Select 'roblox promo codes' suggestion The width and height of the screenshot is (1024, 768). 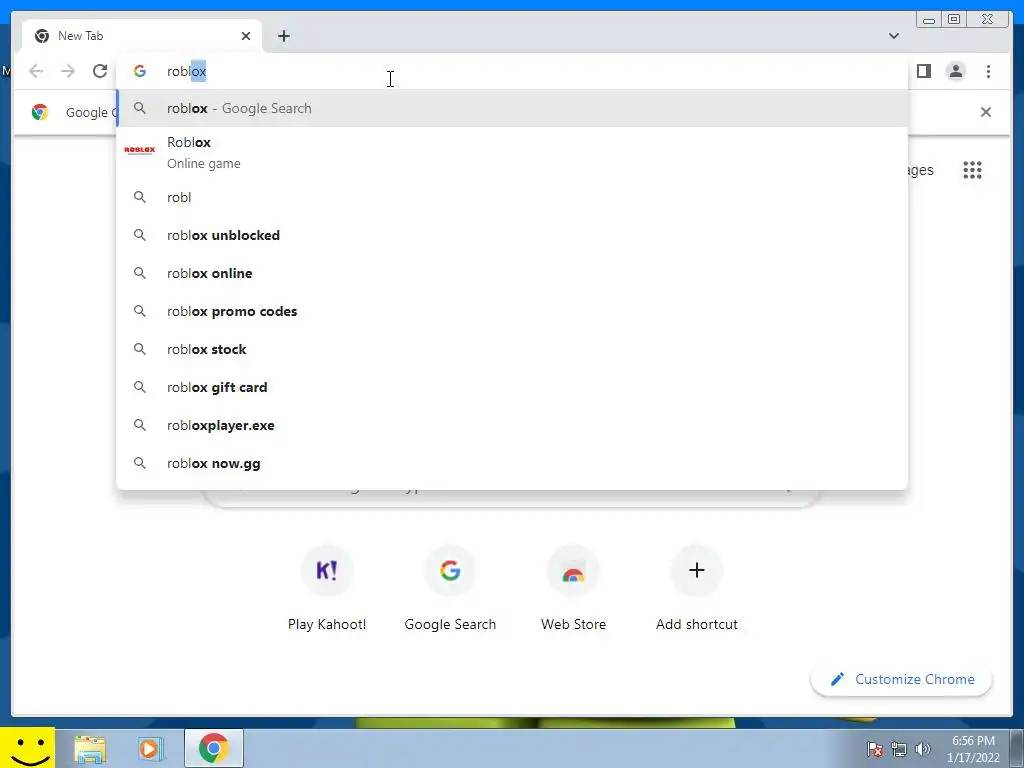(512, 311)
